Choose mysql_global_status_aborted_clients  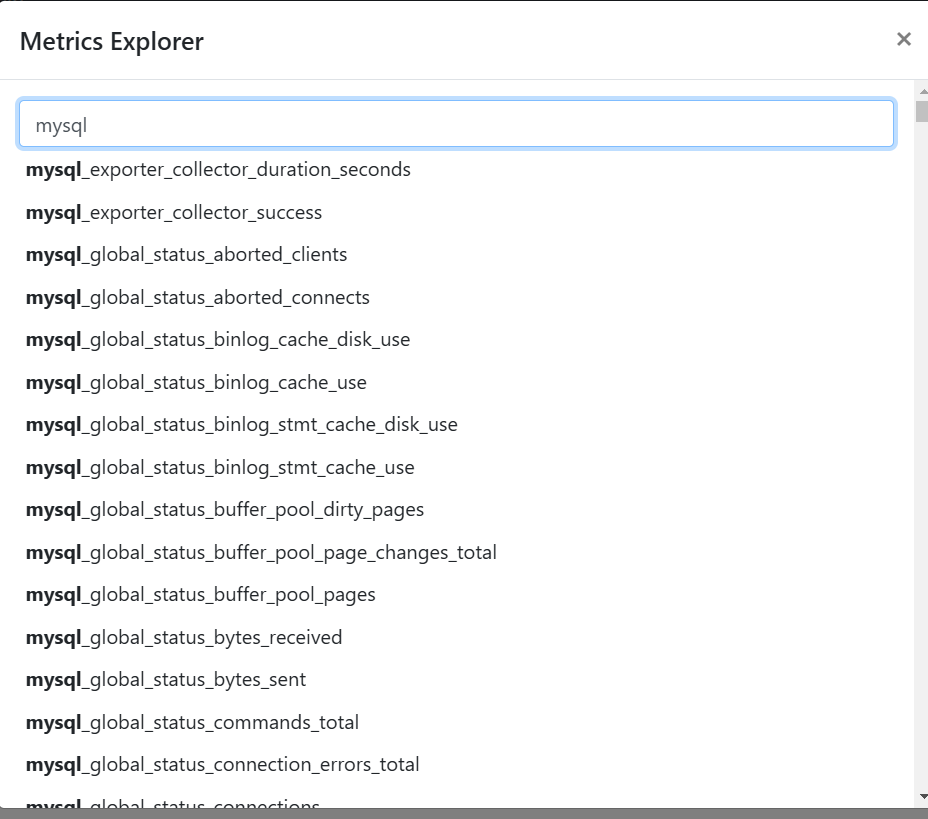pyautogui.click(x=186, y=255)
